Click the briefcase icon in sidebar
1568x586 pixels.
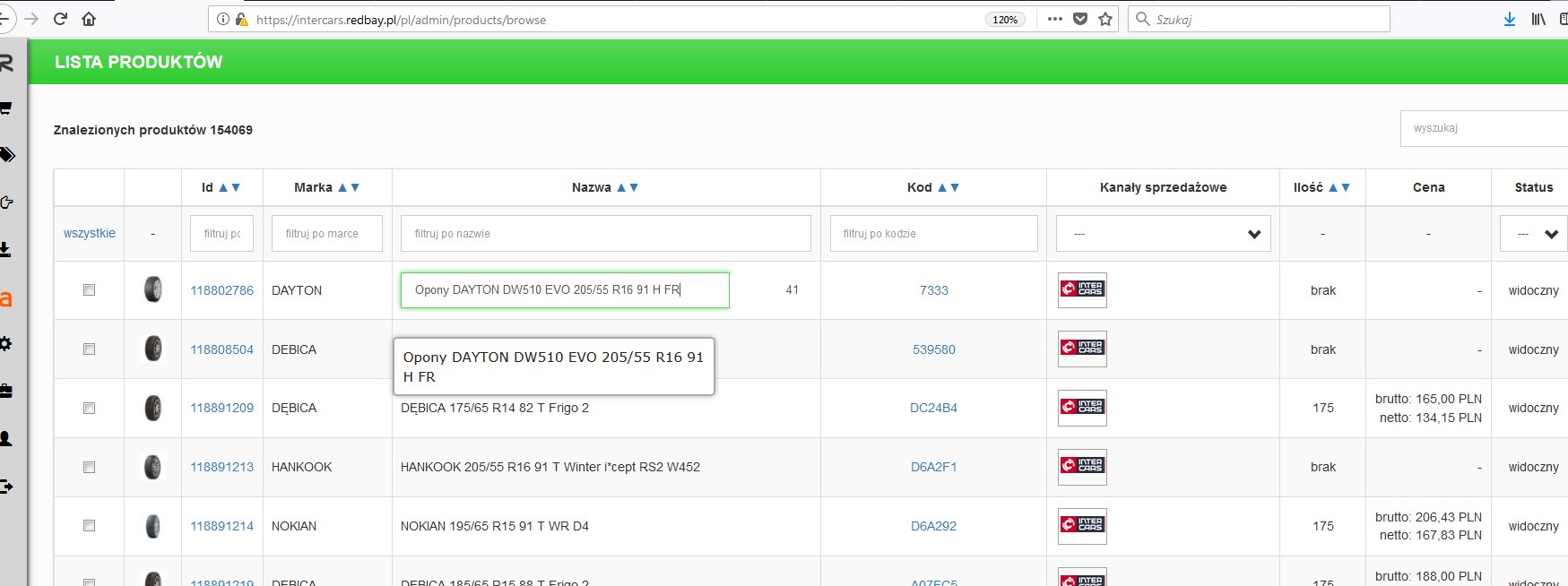point(6,391)
